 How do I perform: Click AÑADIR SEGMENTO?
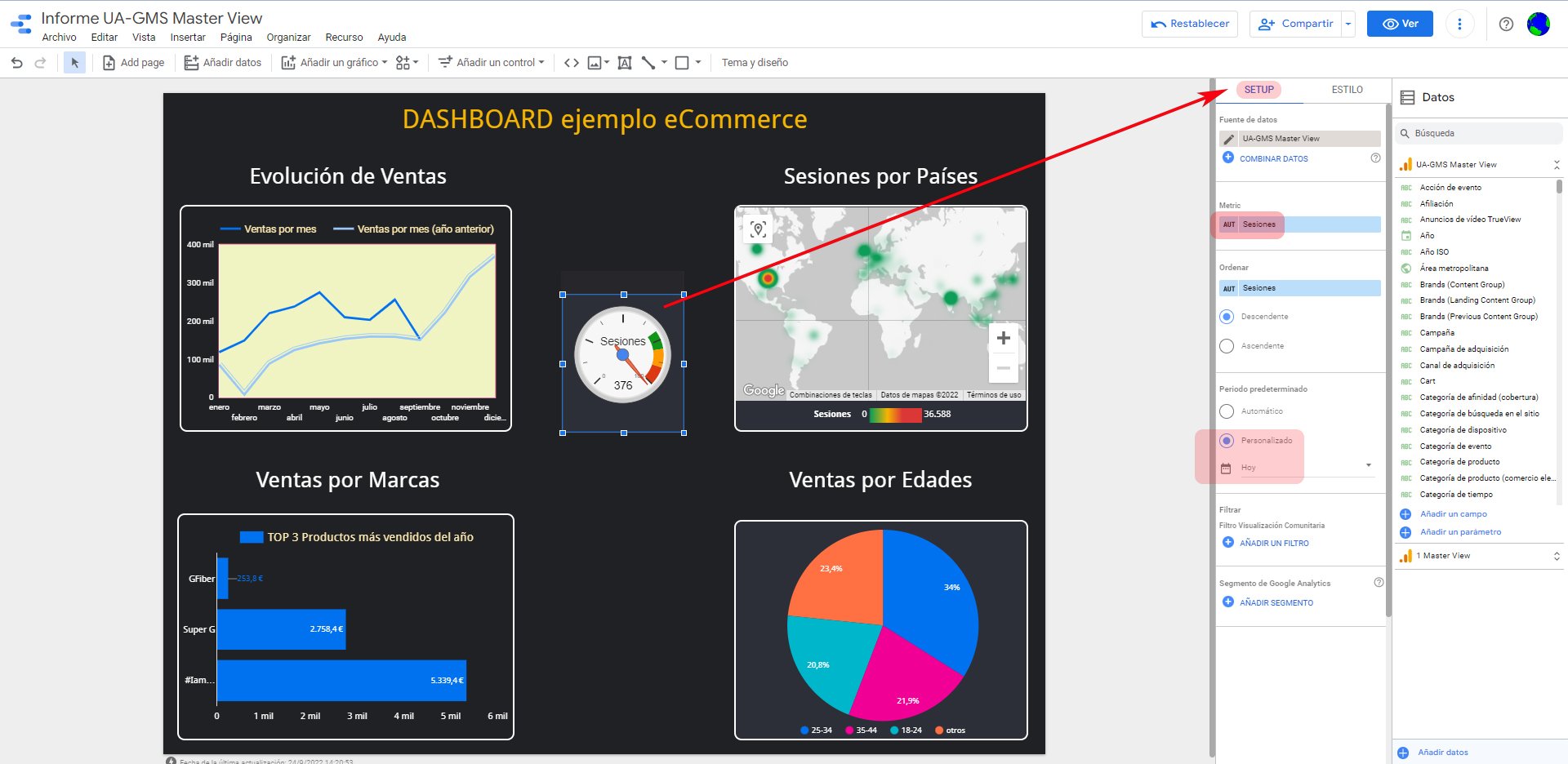click(1276, 602)
